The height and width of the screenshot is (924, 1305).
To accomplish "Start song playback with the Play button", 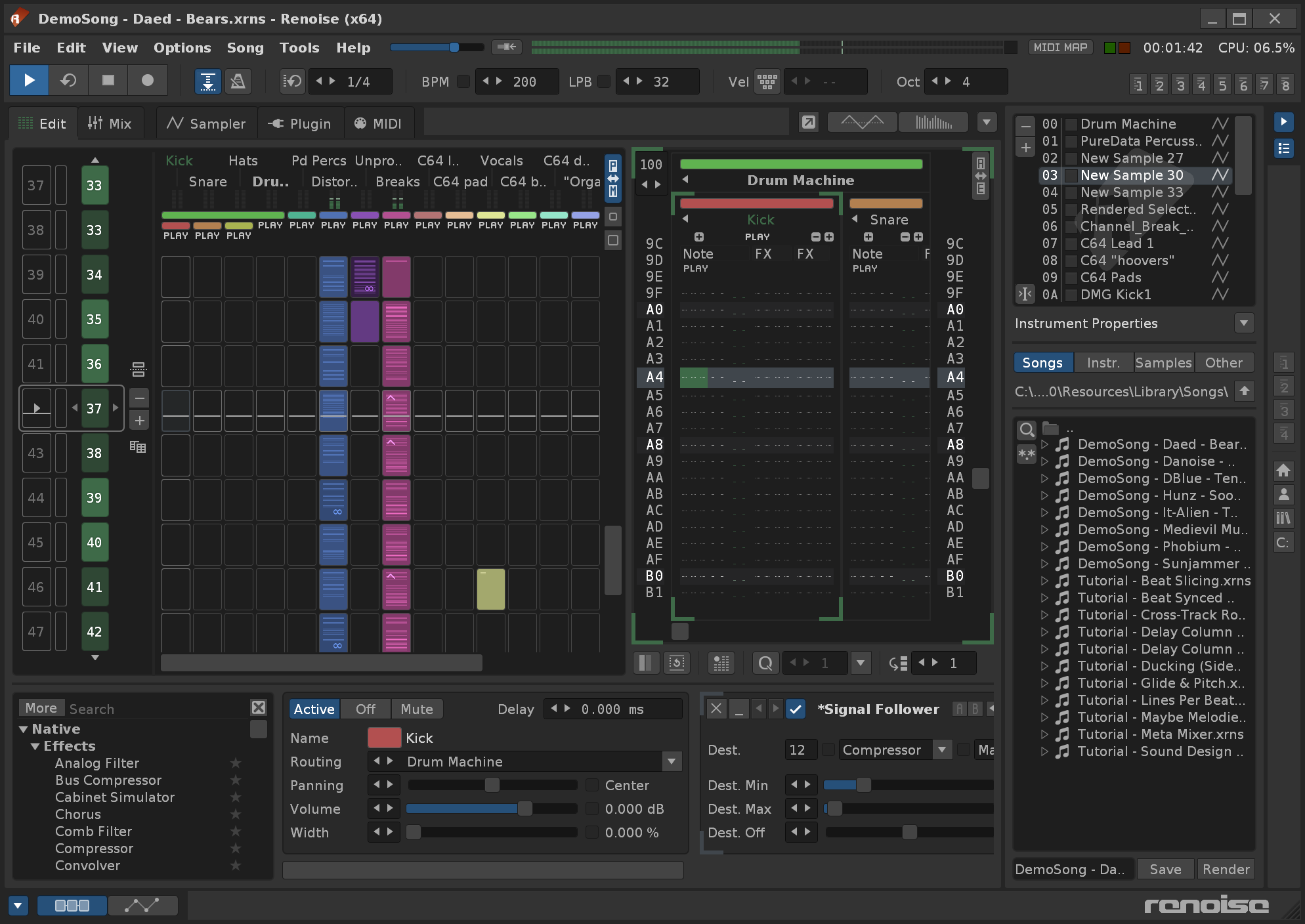I will 29,81.
